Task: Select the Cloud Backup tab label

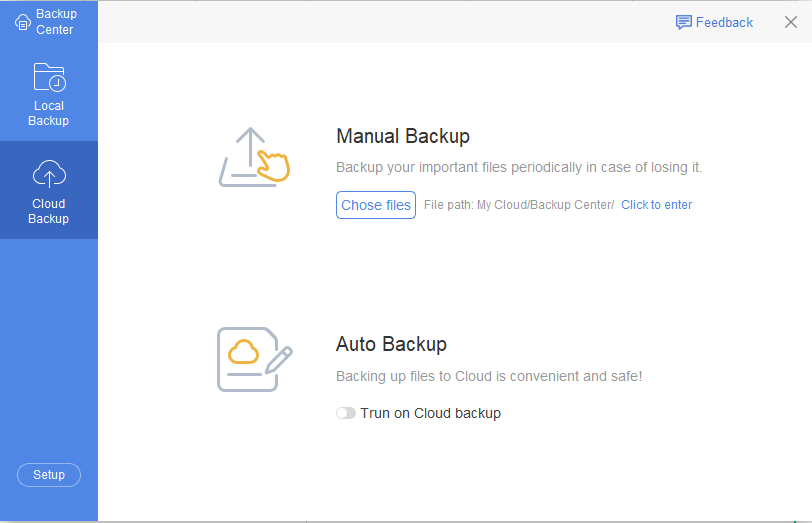Action: point(49,211)
